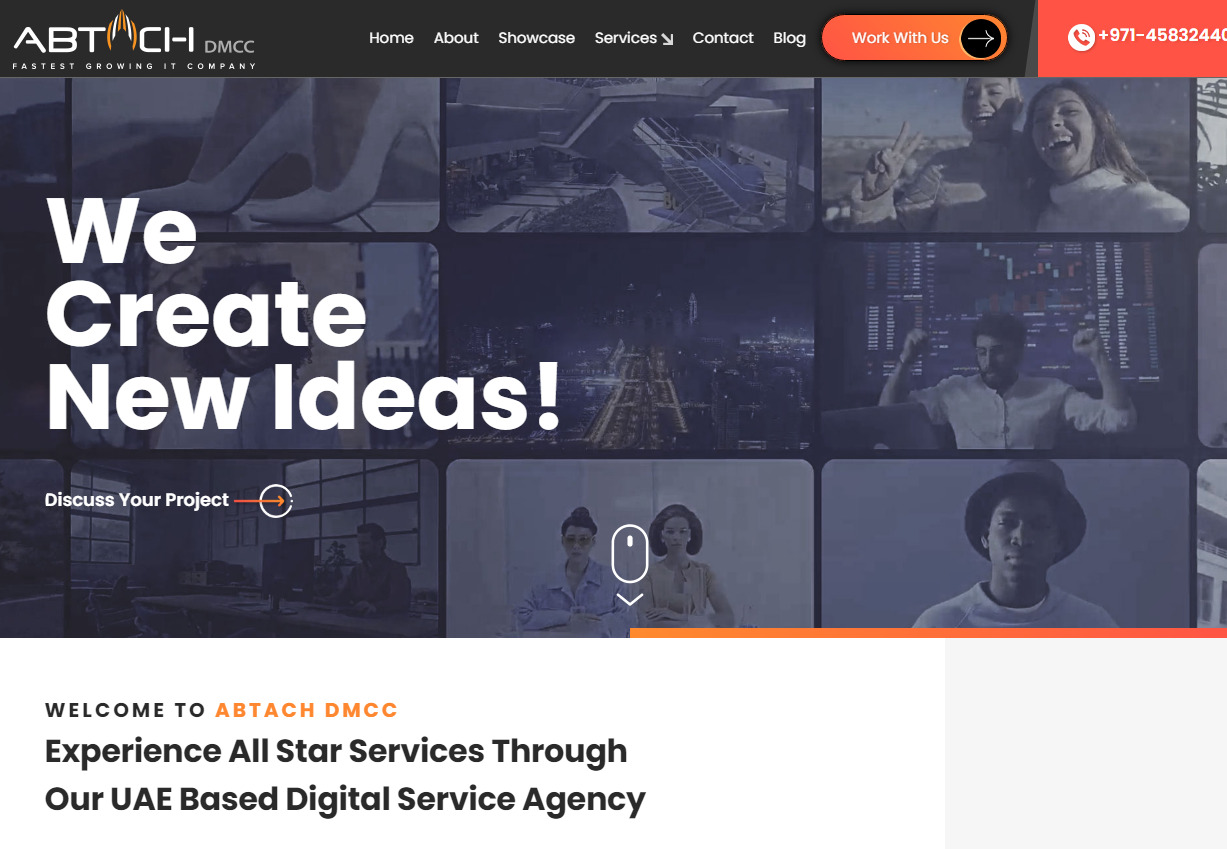Call the +971 phone number link
This screenshot has height=849, width=1227.
[1162, 36]
